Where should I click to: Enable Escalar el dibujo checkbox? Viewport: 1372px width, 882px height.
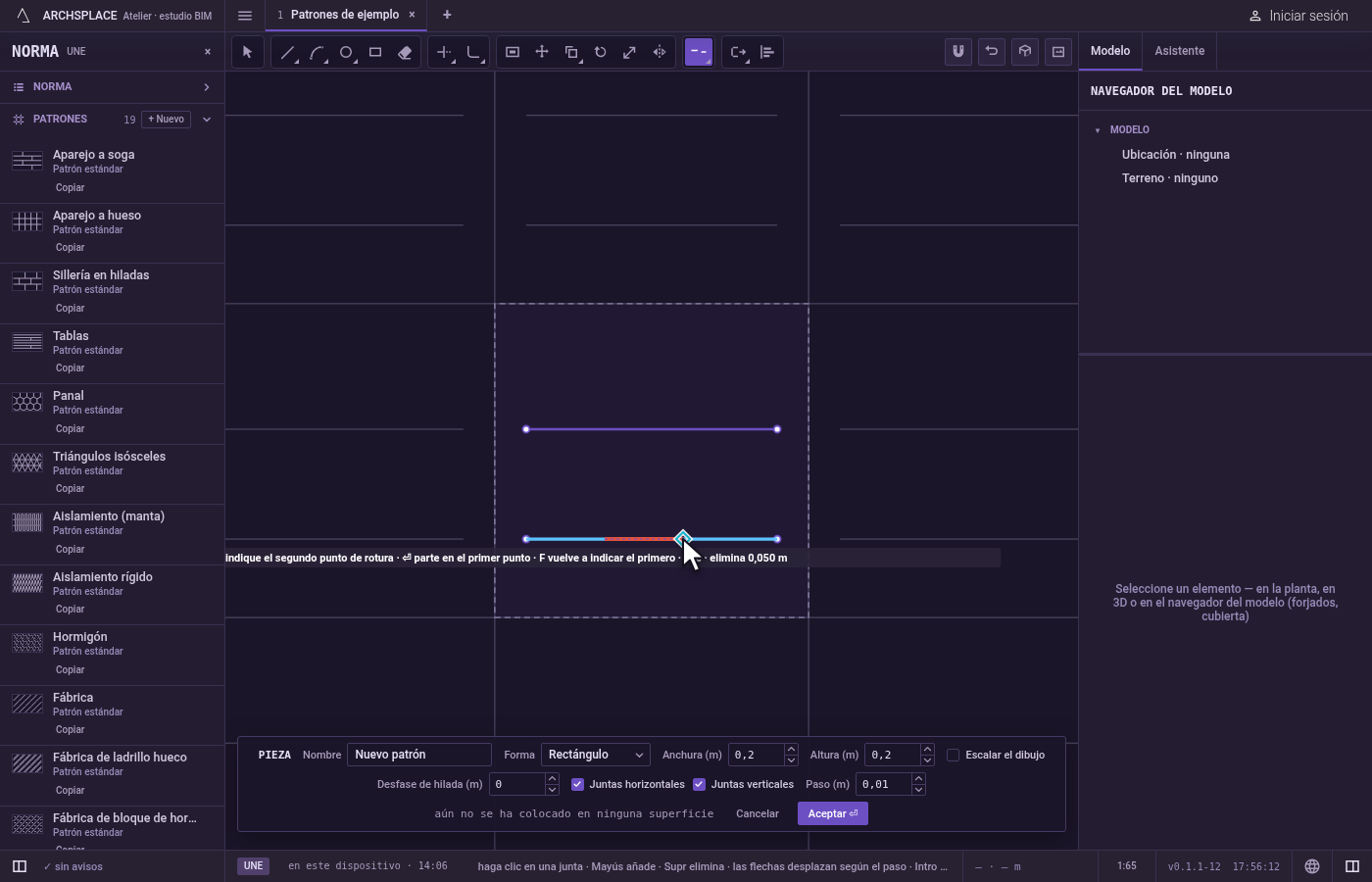click(953, 755)
